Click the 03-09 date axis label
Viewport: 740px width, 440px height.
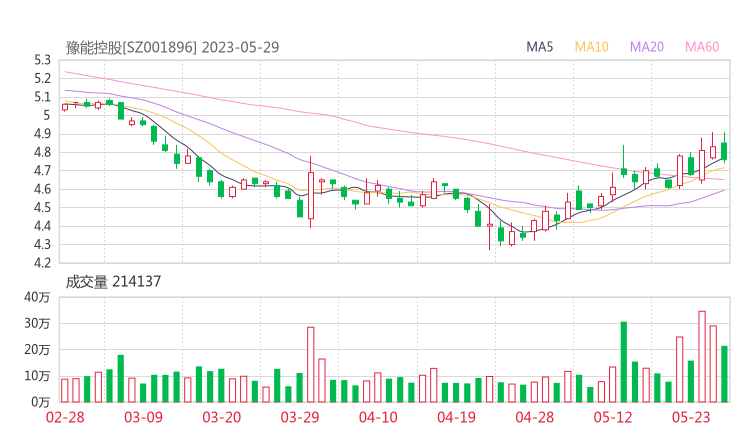(143, 417)
